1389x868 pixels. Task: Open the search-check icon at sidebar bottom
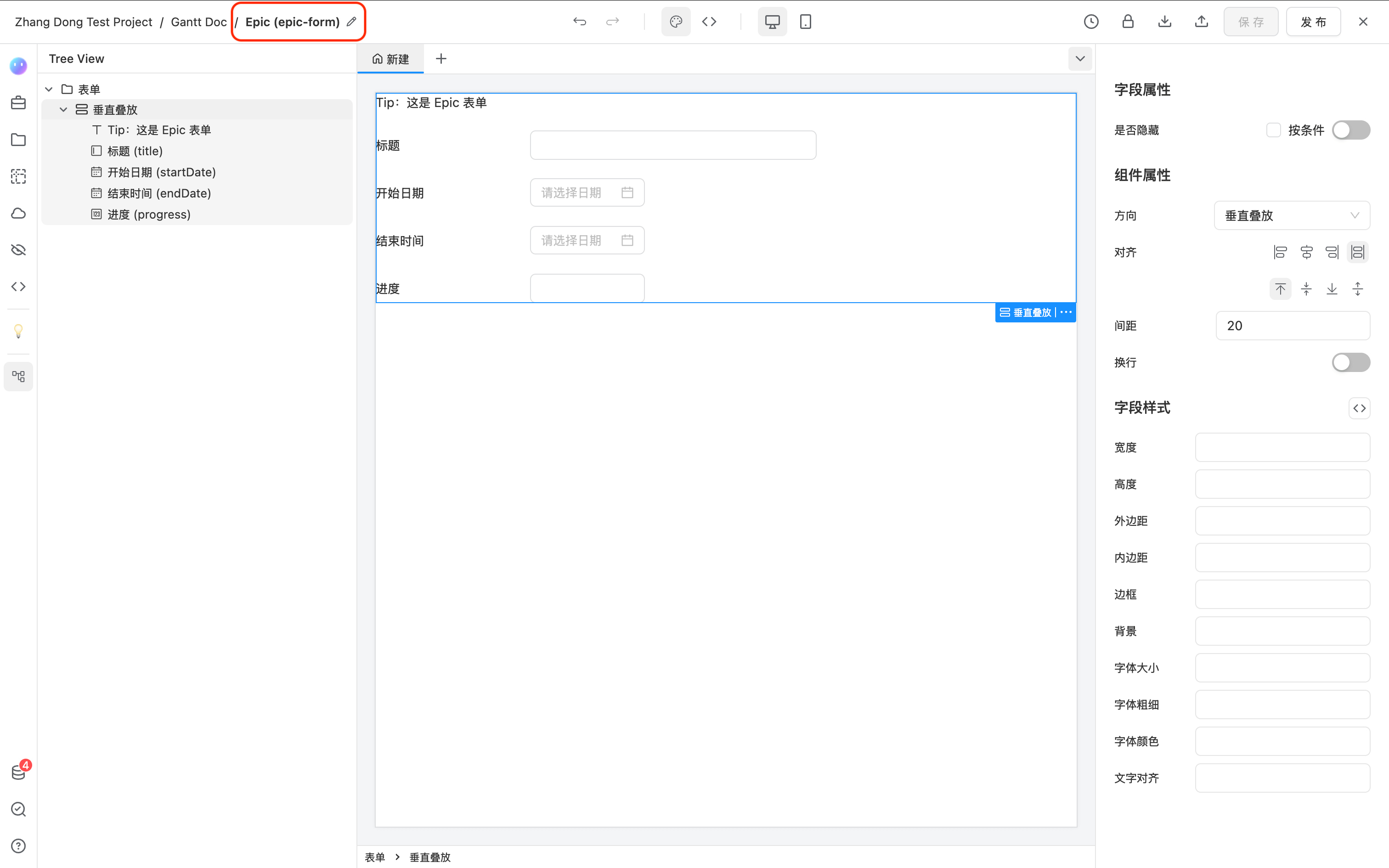coord(18,809)
